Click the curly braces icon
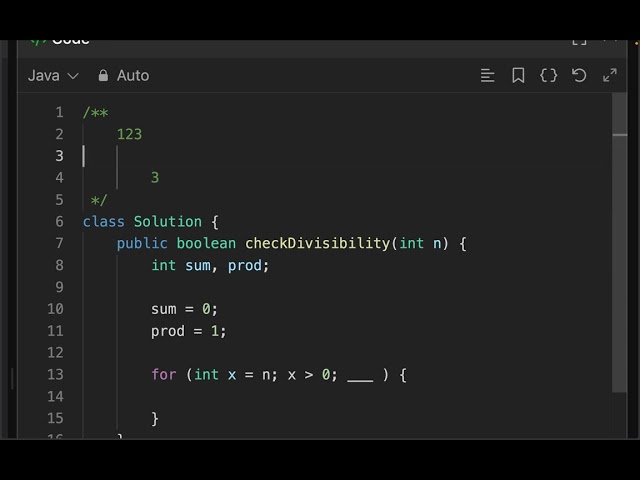 point(549,76)
